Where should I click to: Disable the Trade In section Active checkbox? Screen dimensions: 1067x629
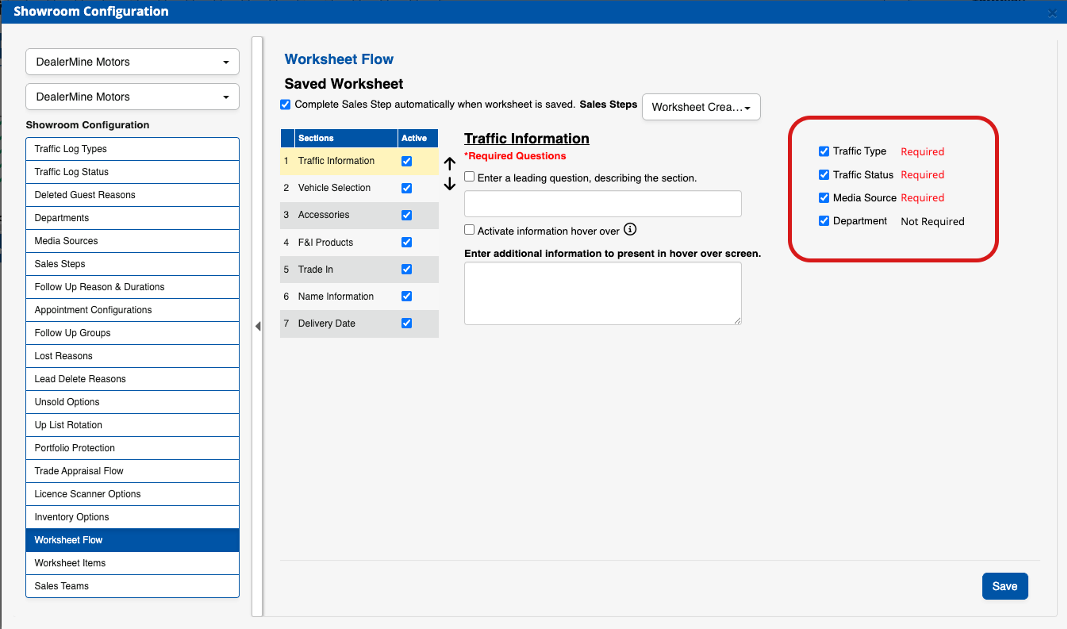click(406, 269)
